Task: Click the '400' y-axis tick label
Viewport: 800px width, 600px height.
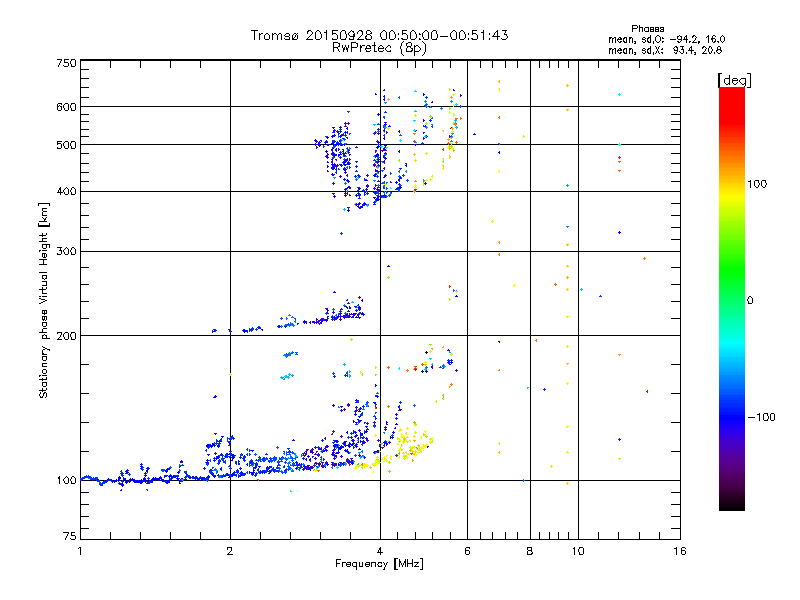Action: [66, 192]
